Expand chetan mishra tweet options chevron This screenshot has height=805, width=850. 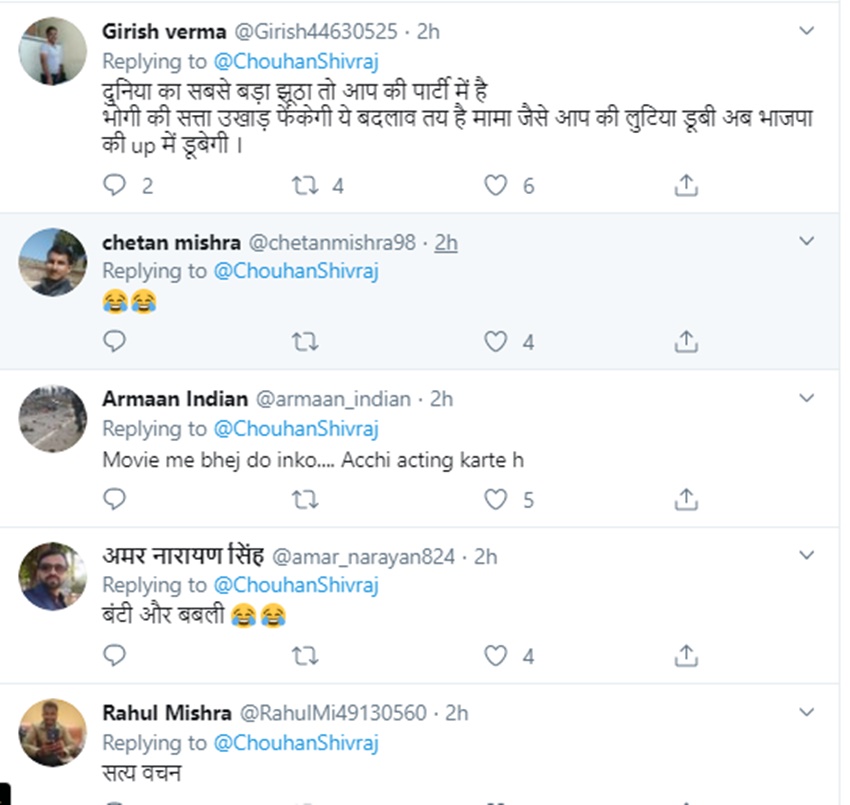point(807,242)
